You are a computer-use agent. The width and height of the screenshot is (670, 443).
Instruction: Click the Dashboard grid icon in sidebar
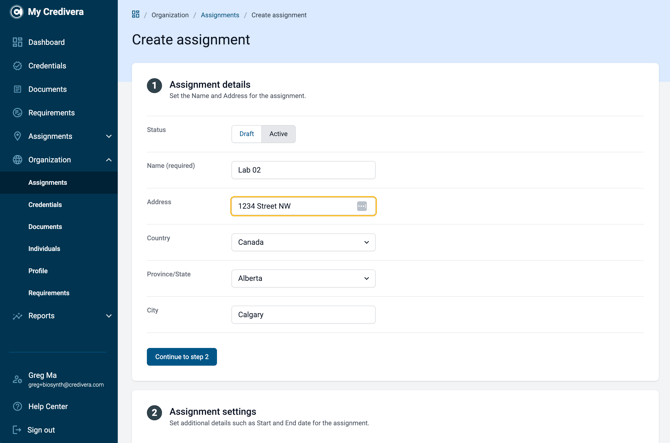pyautogui.click(x=17, y=42)
